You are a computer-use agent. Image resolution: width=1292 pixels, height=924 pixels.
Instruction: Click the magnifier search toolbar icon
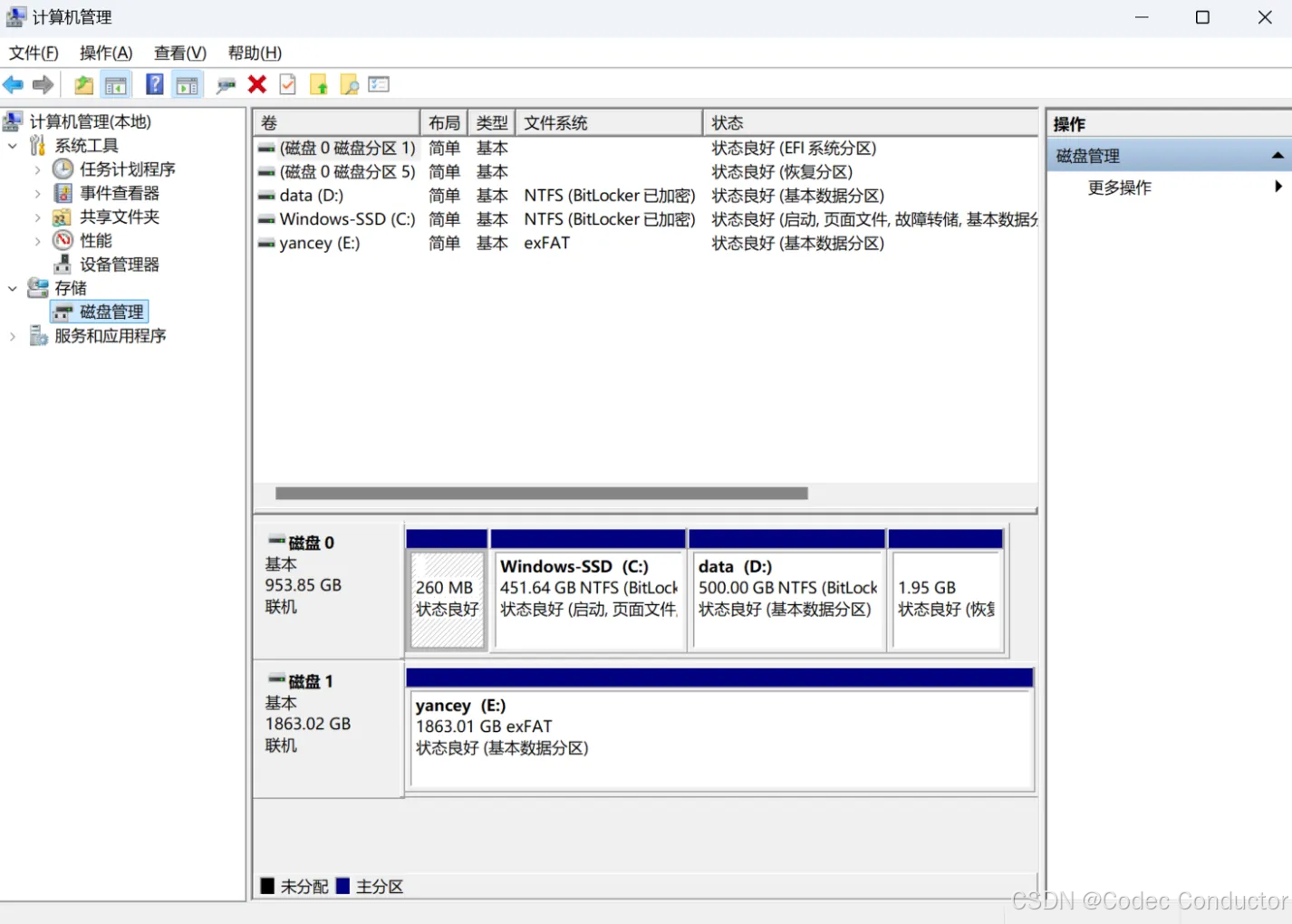[x=349, y=85]
